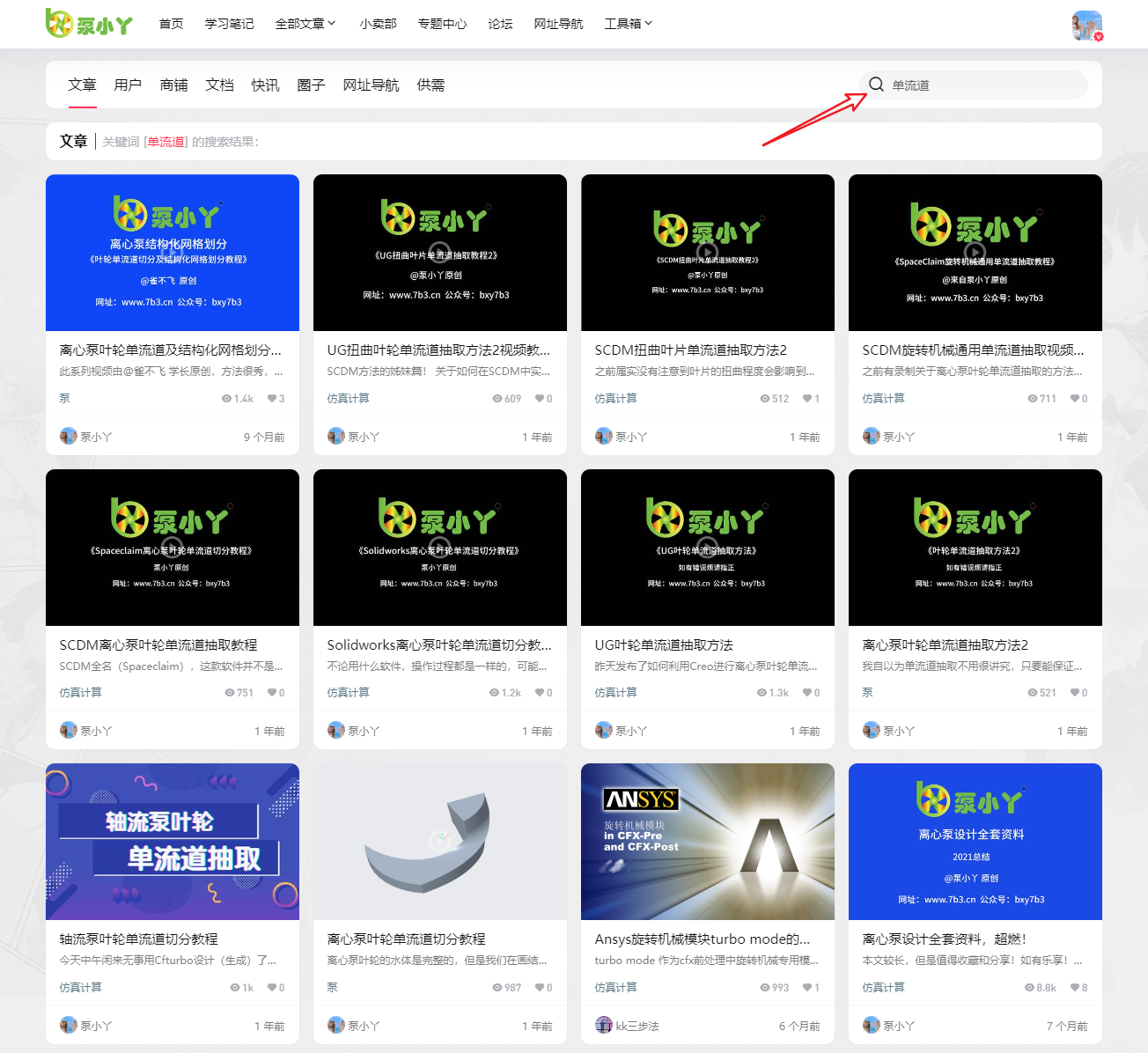Open the blue 离心泵结构化网格划分 thumbnail
1148x1053 pixels.
tap(173, 253)
